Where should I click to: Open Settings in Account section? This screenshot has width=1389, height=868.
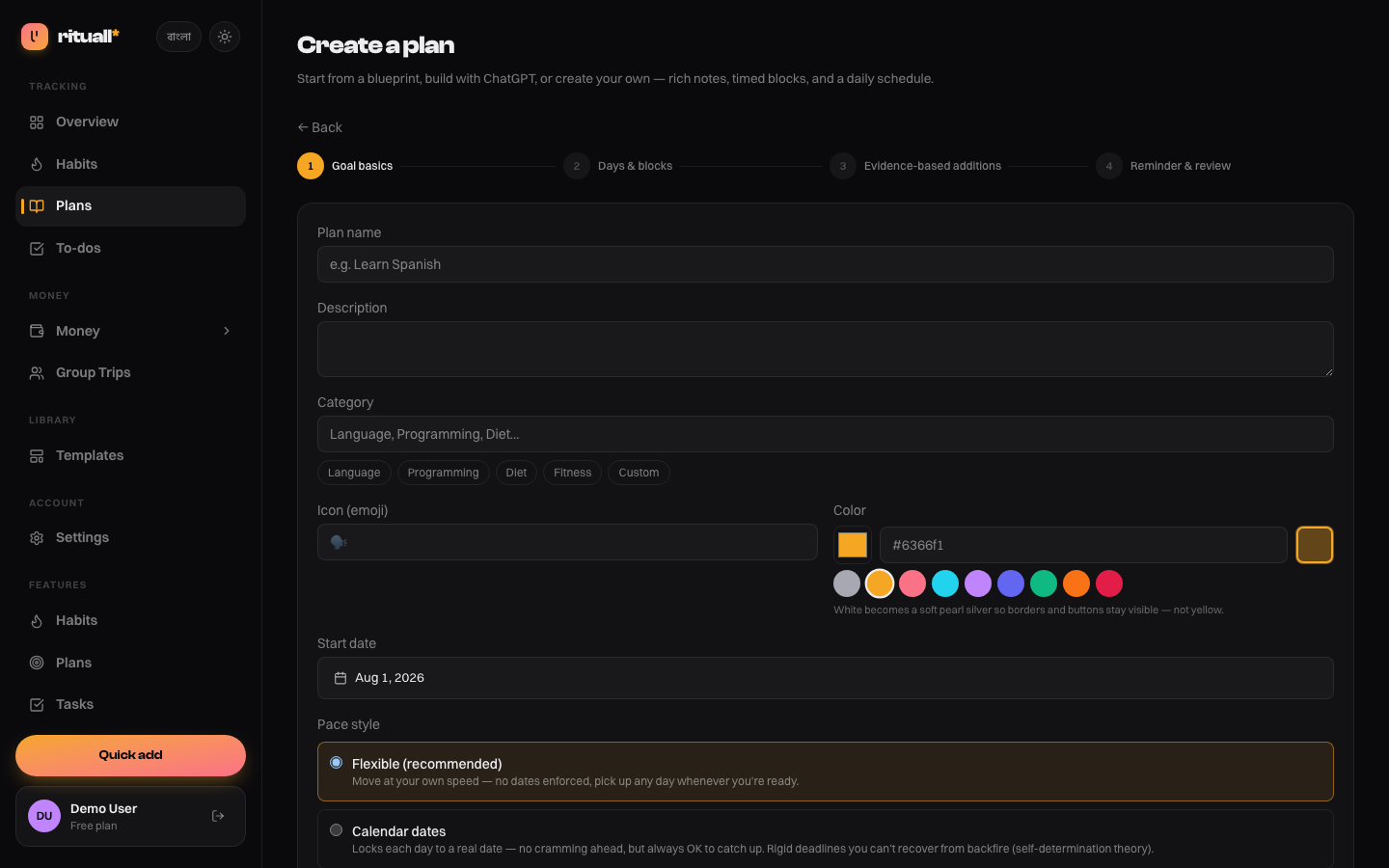click(x=130, y=537)
